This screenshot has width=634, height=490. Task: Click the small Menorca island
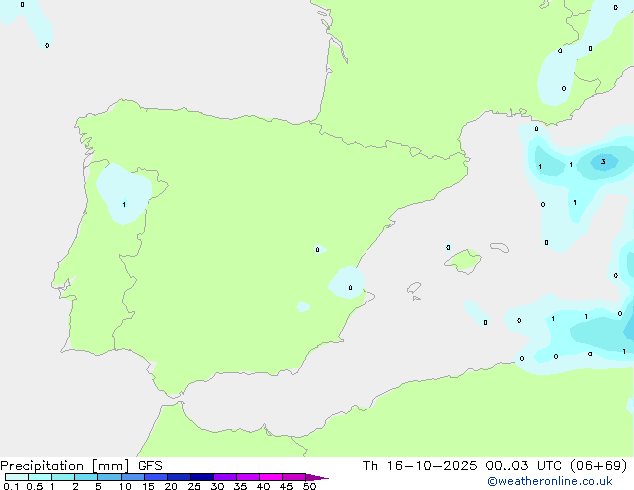tap(498, 248)
